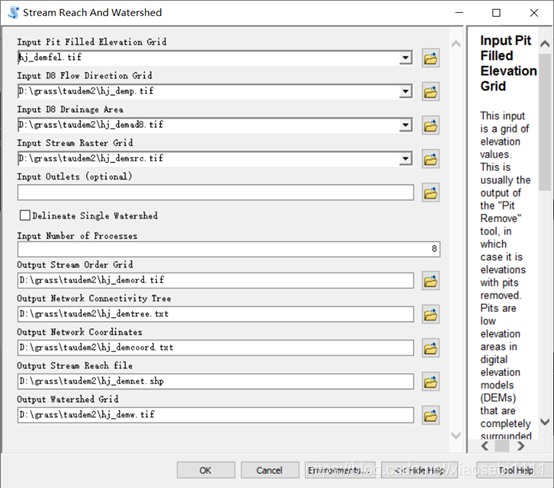Image resolution: width=554 pixels, height=488 pixels.
Task: Click Output Network Connectivity Tree path field
Action: (x=216, y=314)
